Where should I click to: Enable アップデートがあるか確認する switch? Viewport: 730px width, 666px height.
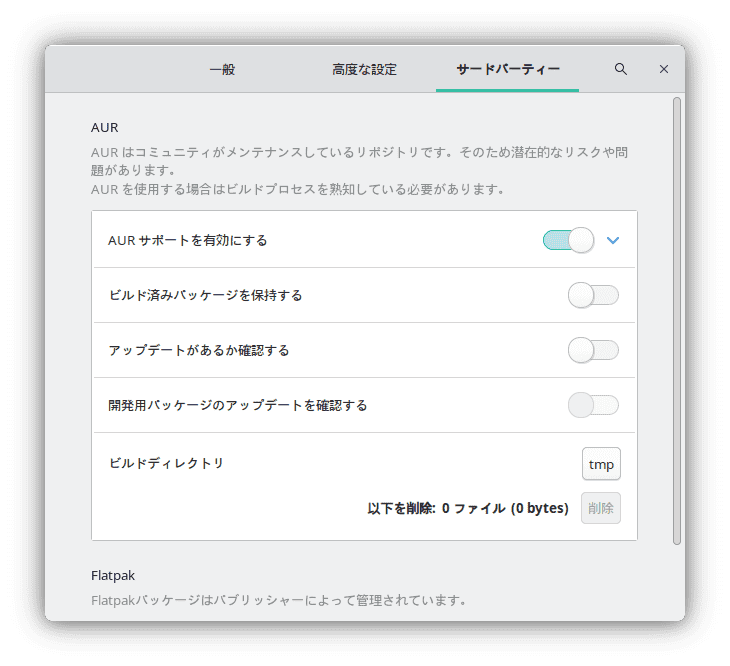pos(593,350)
